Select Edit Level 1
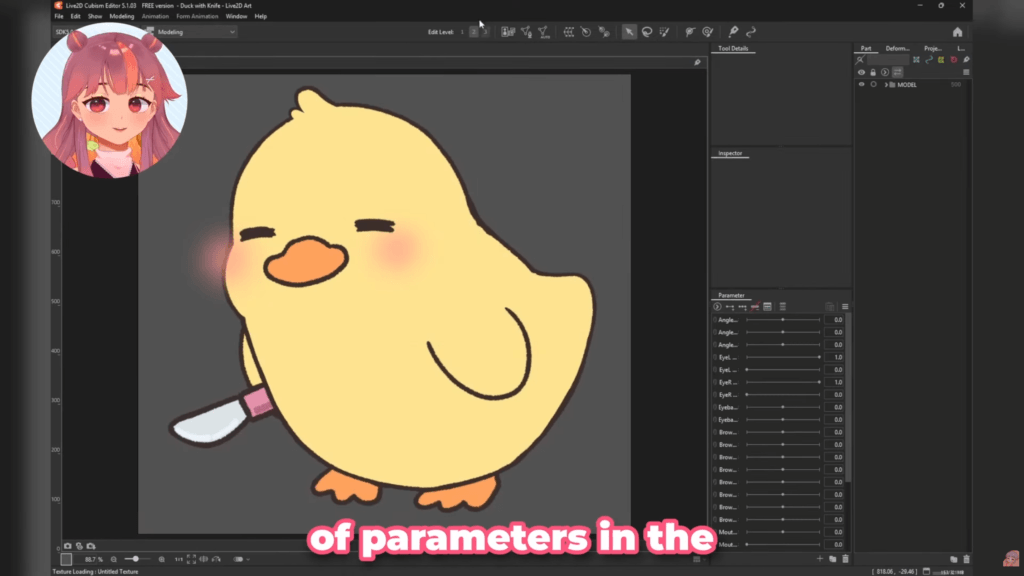1024x576 pixels. [x=462, y=31]
